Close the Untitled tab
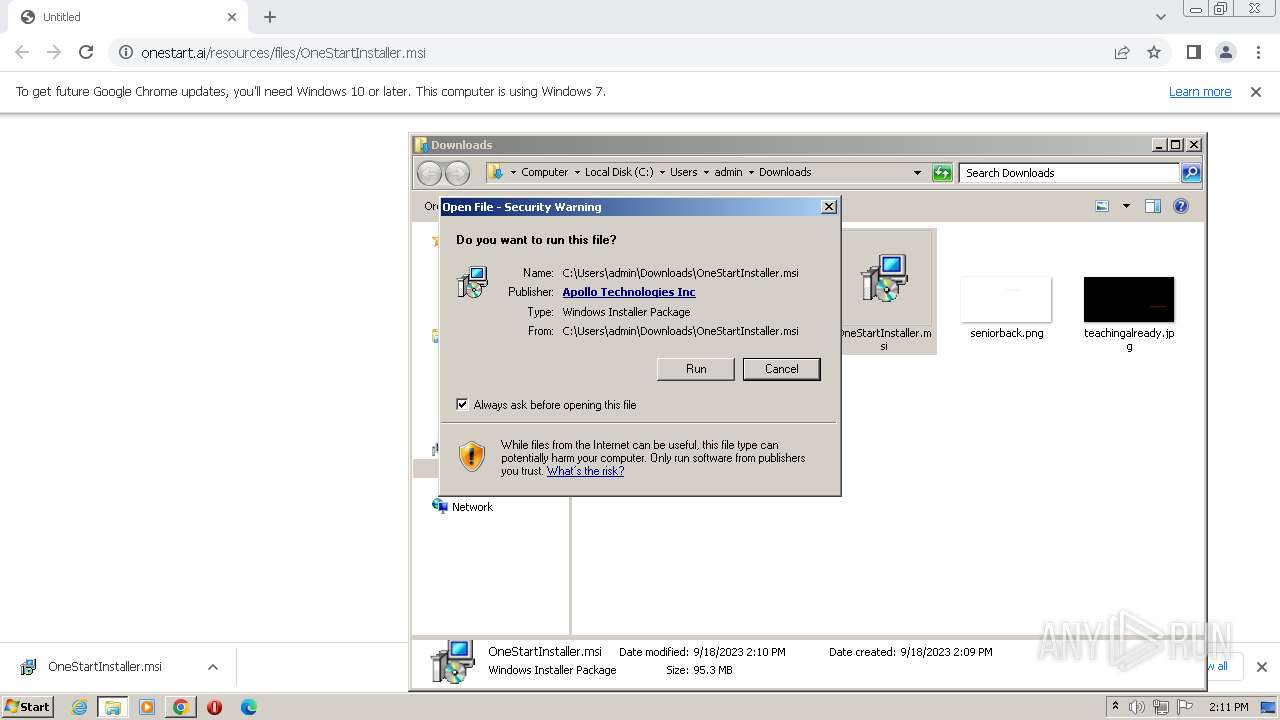 coord(232,17)
